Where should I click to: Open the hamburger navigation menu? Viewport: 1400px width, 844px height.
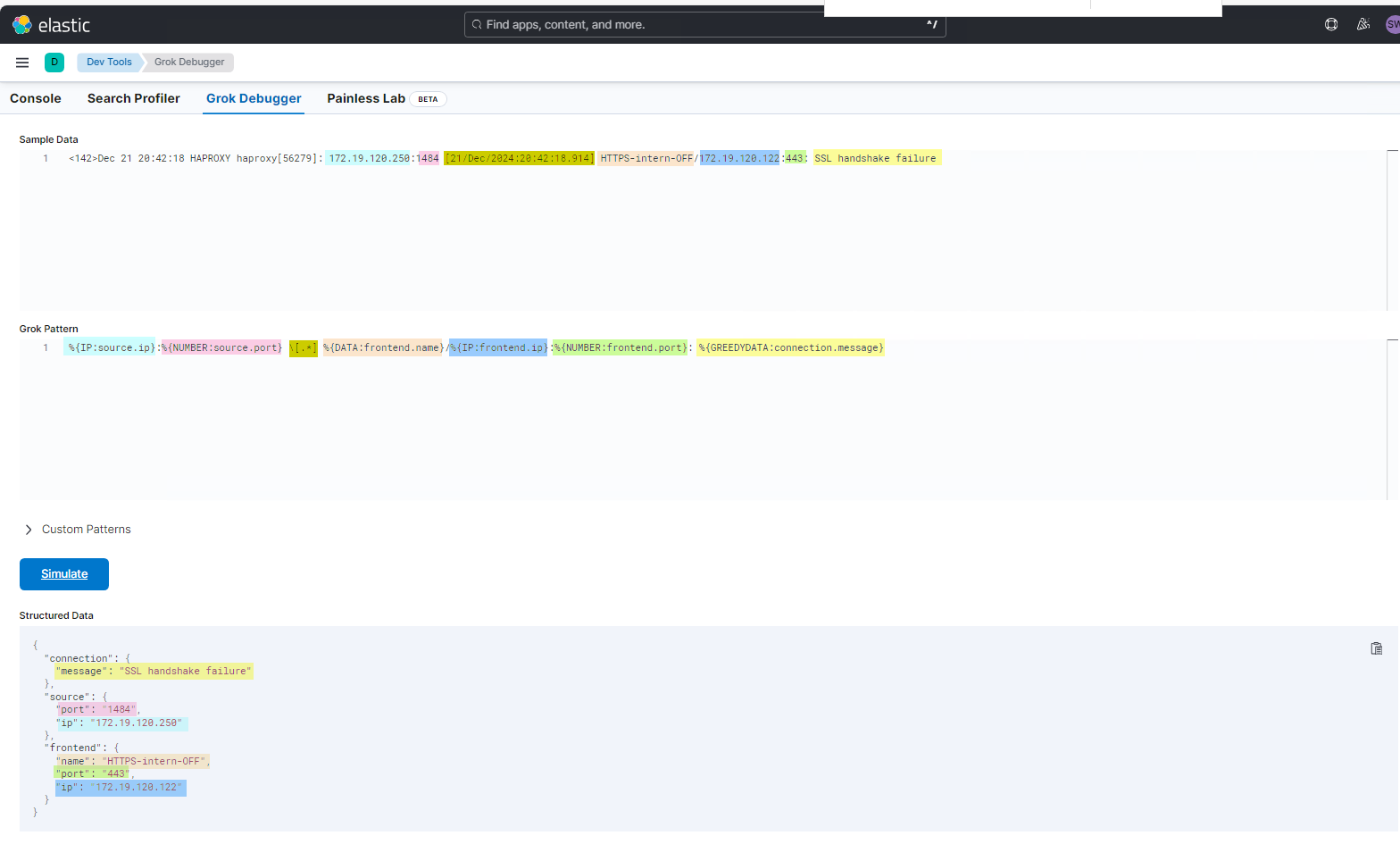(x=22, y=63)
